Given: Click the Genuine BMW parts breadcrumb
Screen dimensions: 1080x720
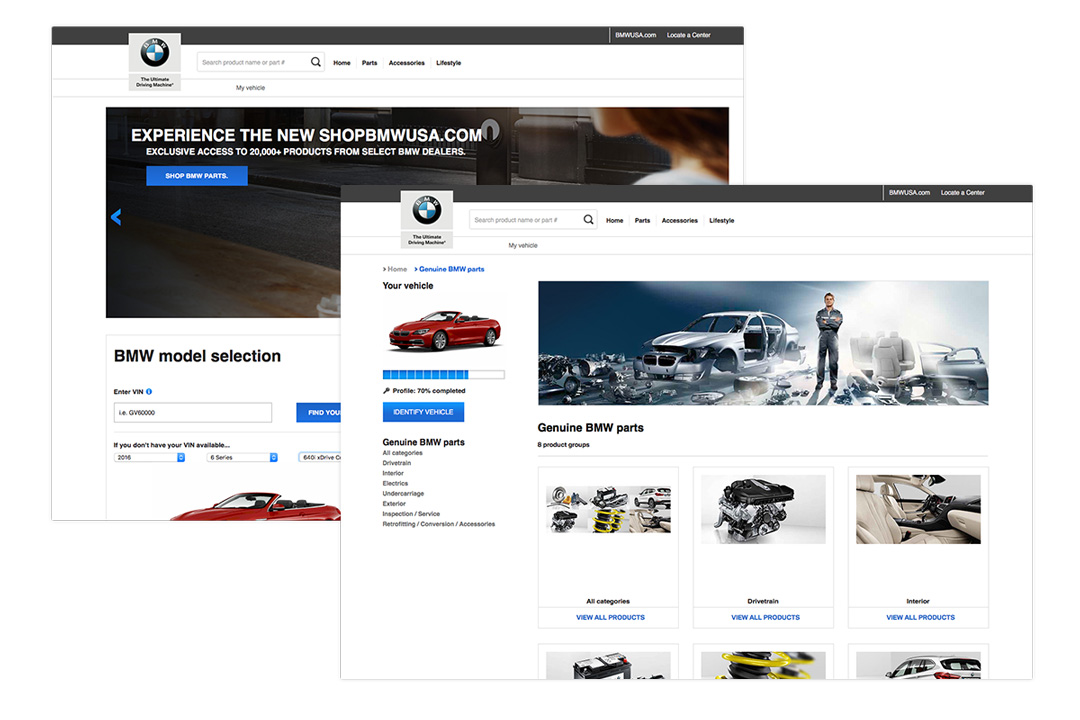Looking at the screenshot, I should [451, 269].
